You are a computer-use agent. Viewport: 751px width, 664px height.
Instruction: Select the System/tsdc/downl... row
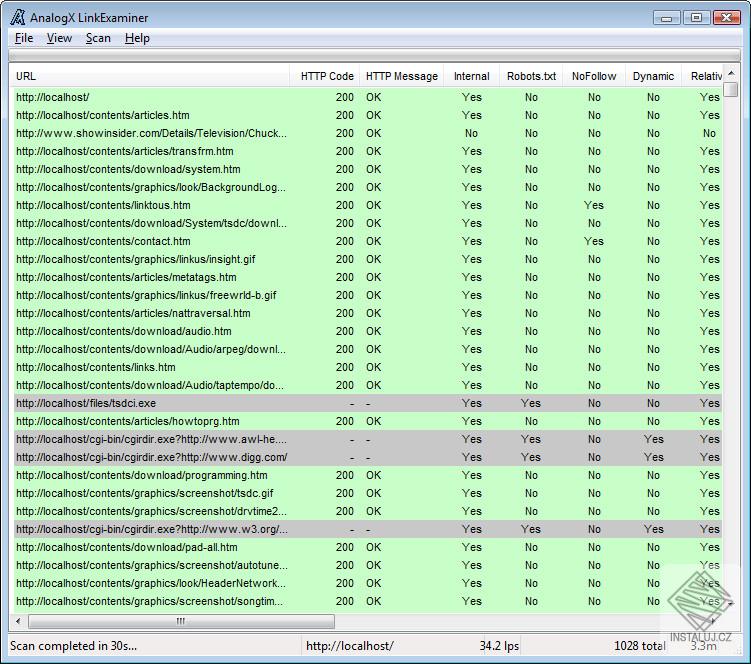(x=367, y=223)
